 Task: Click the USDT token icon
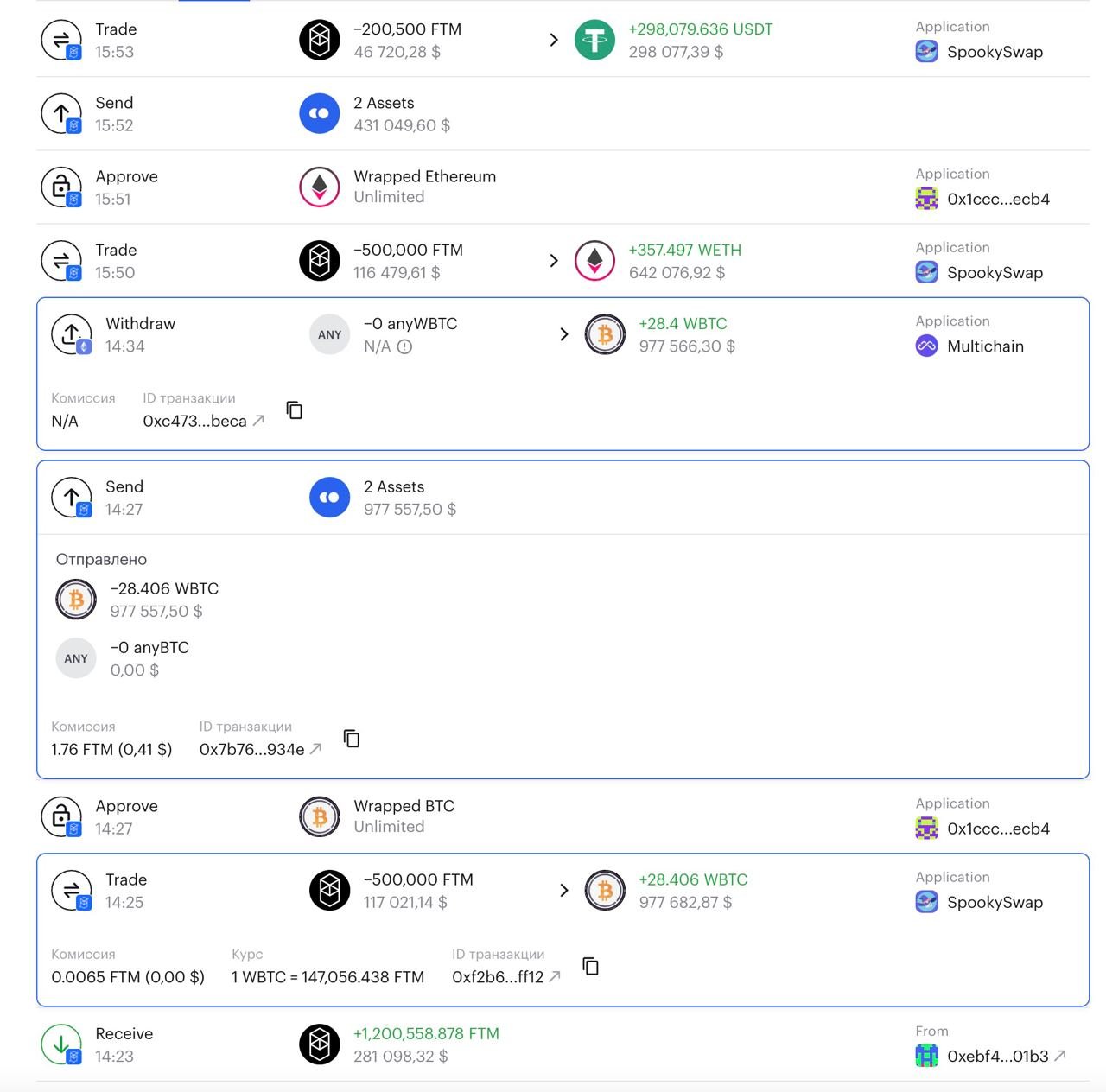[x=594, y=40]
